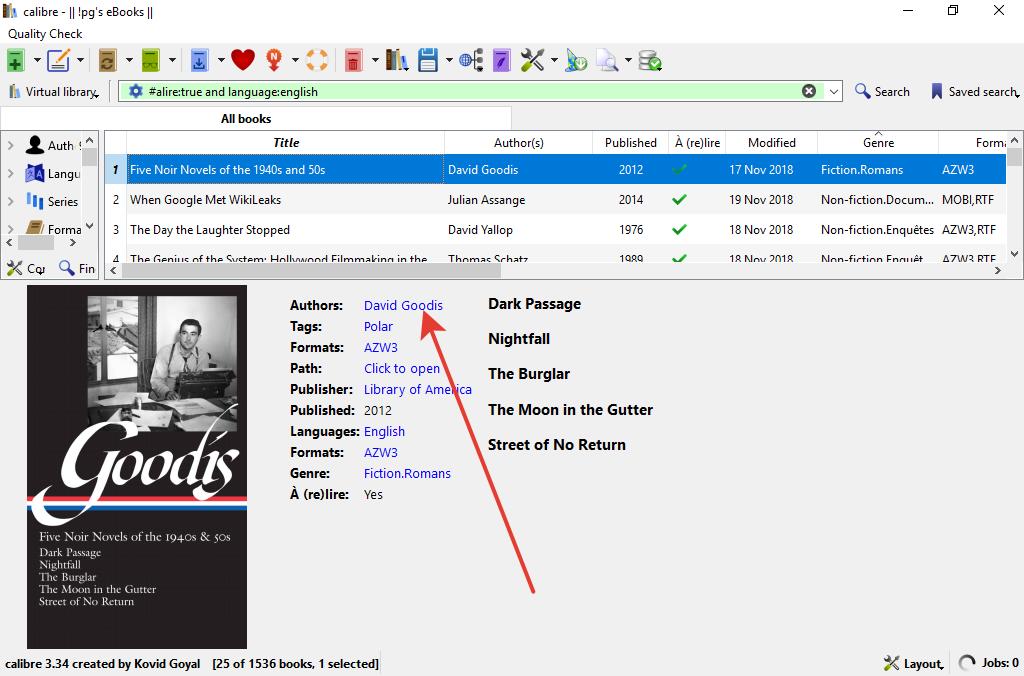Open the Save to disk dropdown arrow
This screenshot has width=1024, height=676.
click(449, 61)
